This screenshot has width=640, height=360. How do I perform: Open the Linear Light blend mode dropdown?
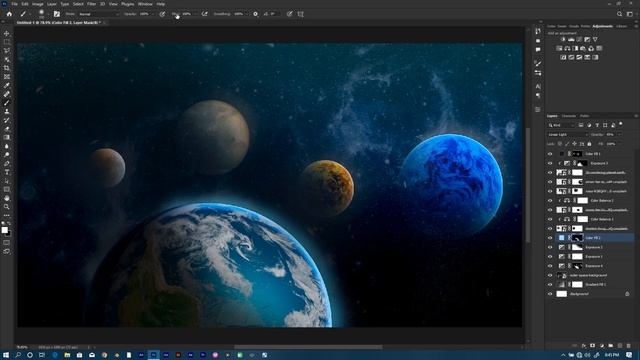pyautogui.click(x=567, y=134)
